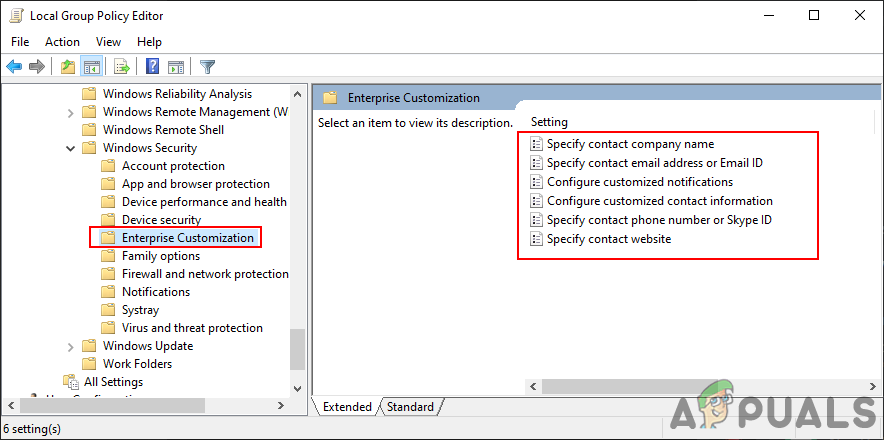Click the Filter funnel toolbar icon

click(x=207, y=67)
